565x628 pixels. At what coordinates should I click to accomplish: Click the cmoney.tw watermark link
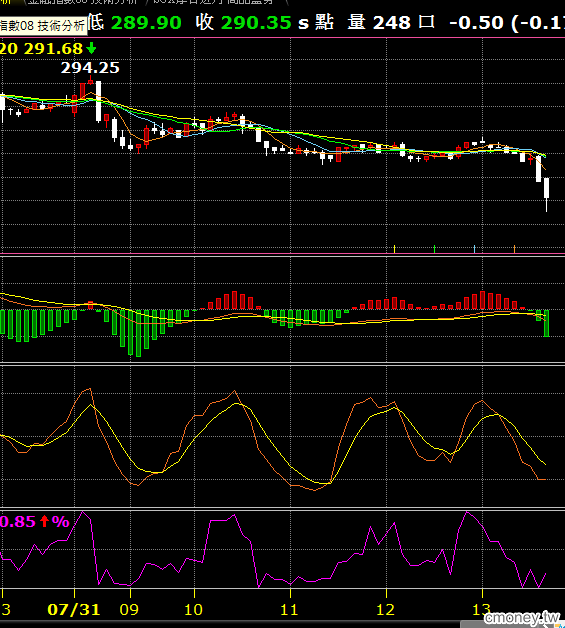(x=522, y=617)
